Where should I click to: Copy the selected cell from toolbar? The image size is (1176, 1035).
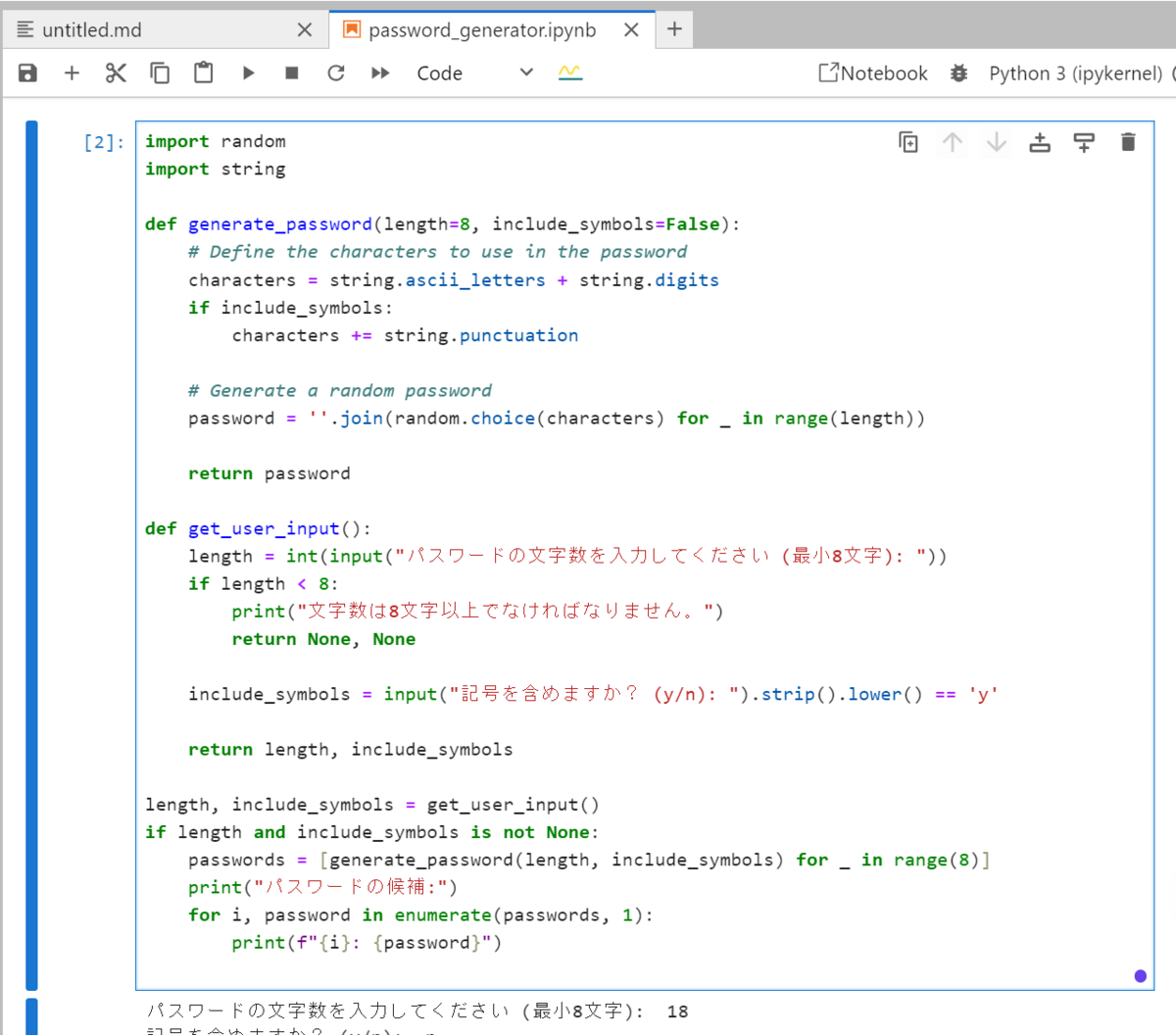click(160, 73)
